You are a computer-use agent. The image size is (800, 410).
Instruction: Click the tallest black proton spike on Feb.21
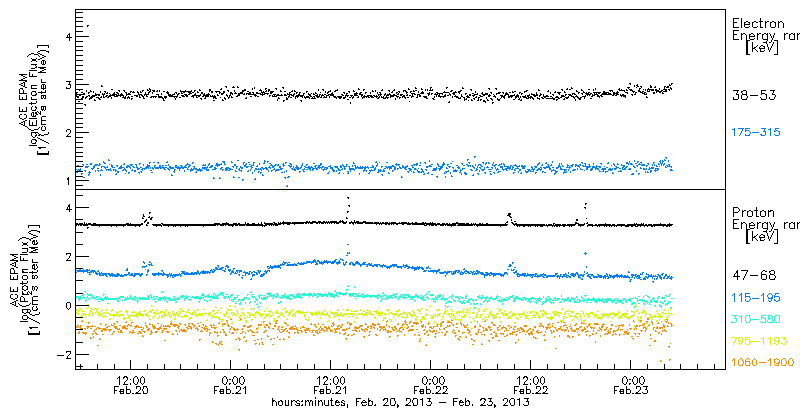[348, 209]
